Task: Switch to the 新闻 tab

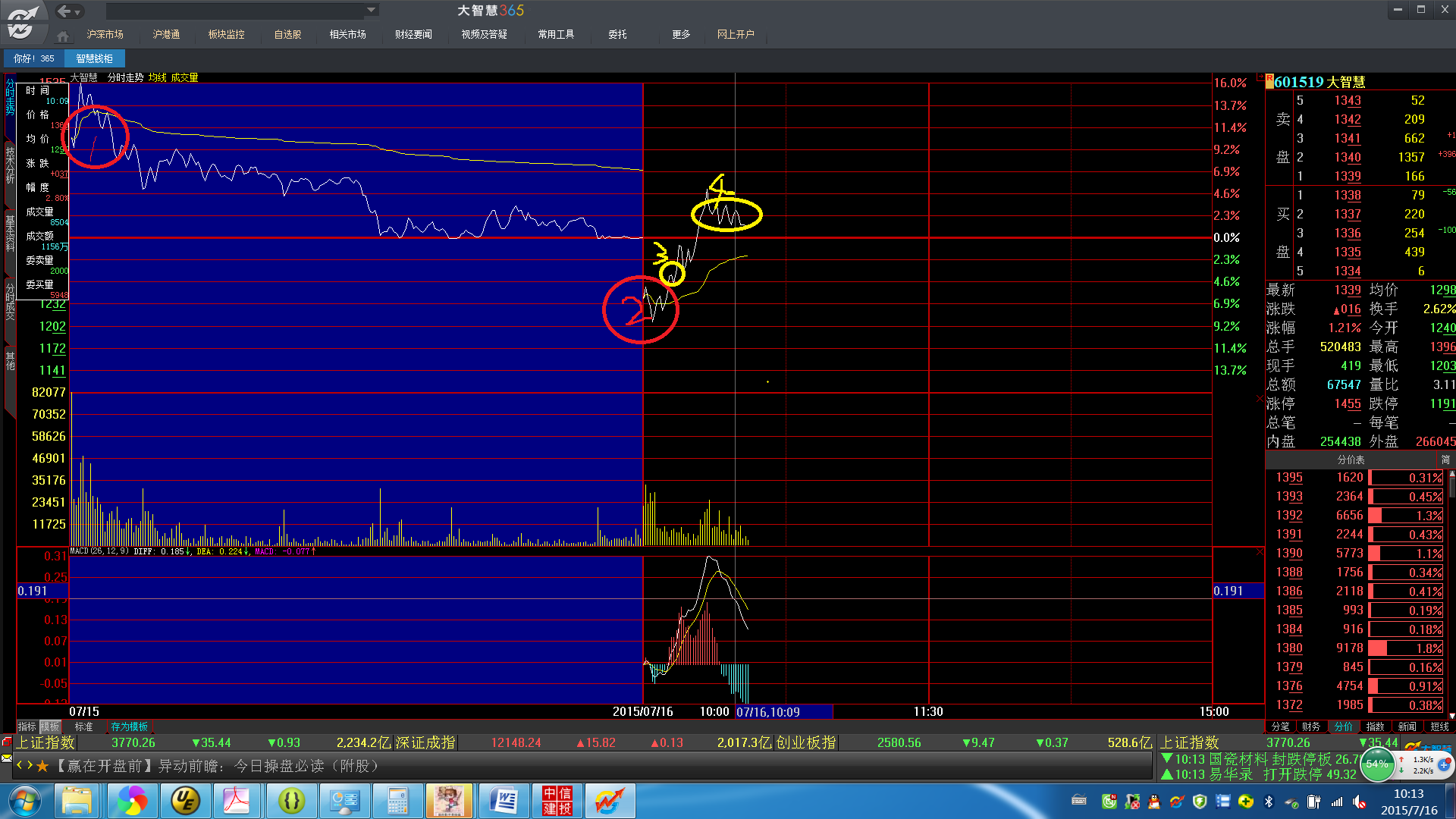Action: 1407,726
